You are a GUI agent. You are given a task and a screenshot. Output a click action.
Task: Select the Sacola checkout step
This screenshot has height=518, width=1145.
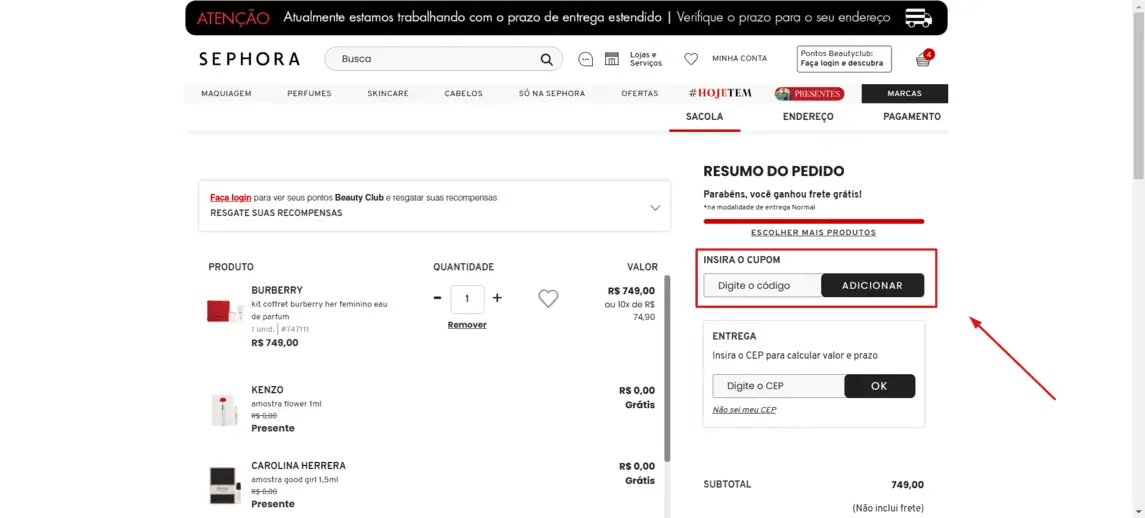tap(705, 117)
